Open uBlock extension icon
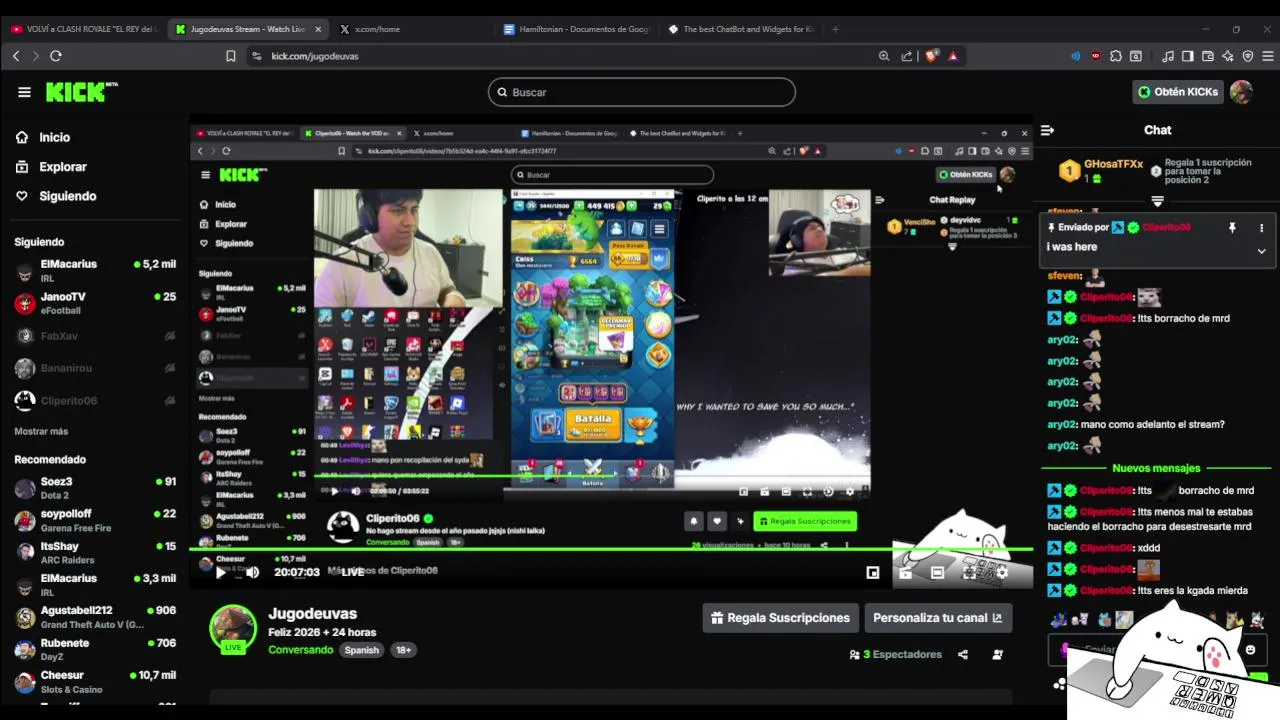Screen dimensions: 1280x720 pyautogui.click(x=1096, y=56)
